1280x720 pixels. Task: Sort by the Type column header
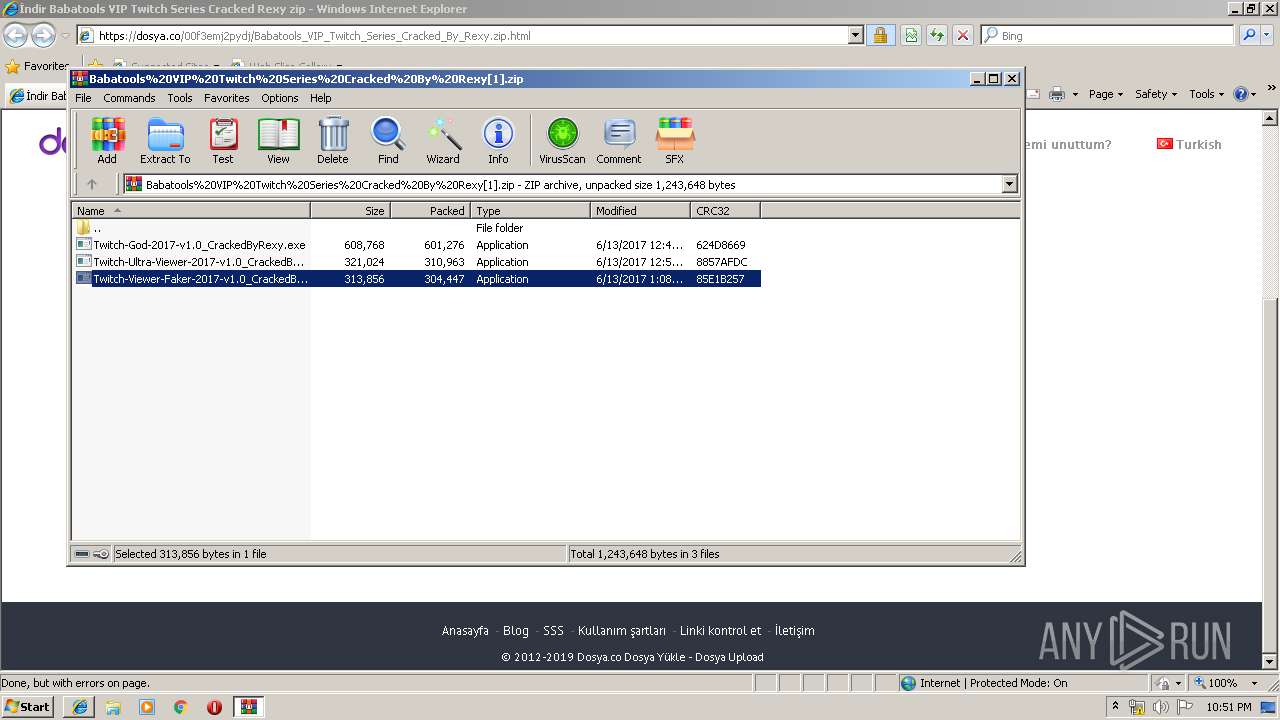530,211
